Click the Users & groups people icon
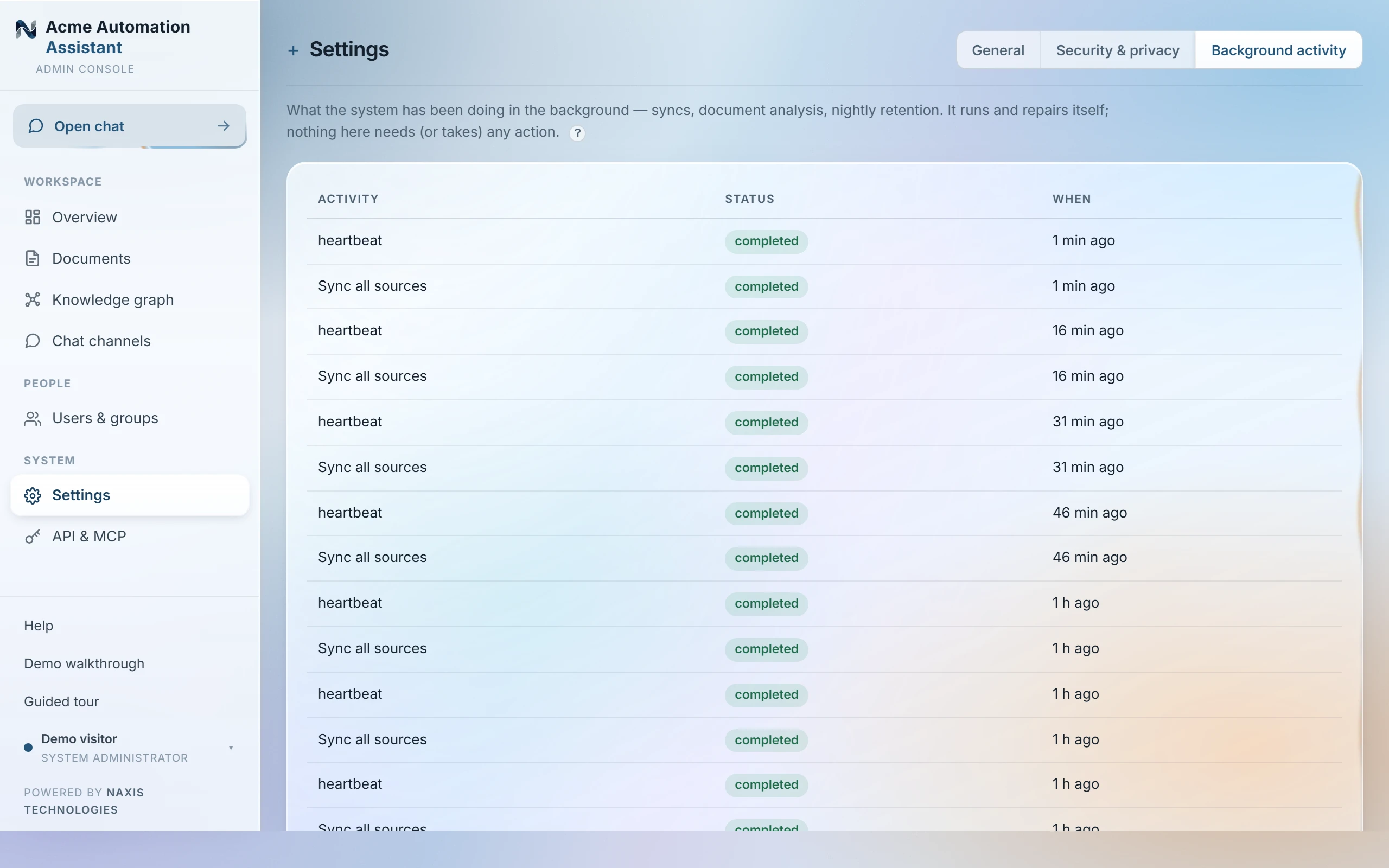The width and height of the screenshot is (1389, 868). tap(32, 418)
